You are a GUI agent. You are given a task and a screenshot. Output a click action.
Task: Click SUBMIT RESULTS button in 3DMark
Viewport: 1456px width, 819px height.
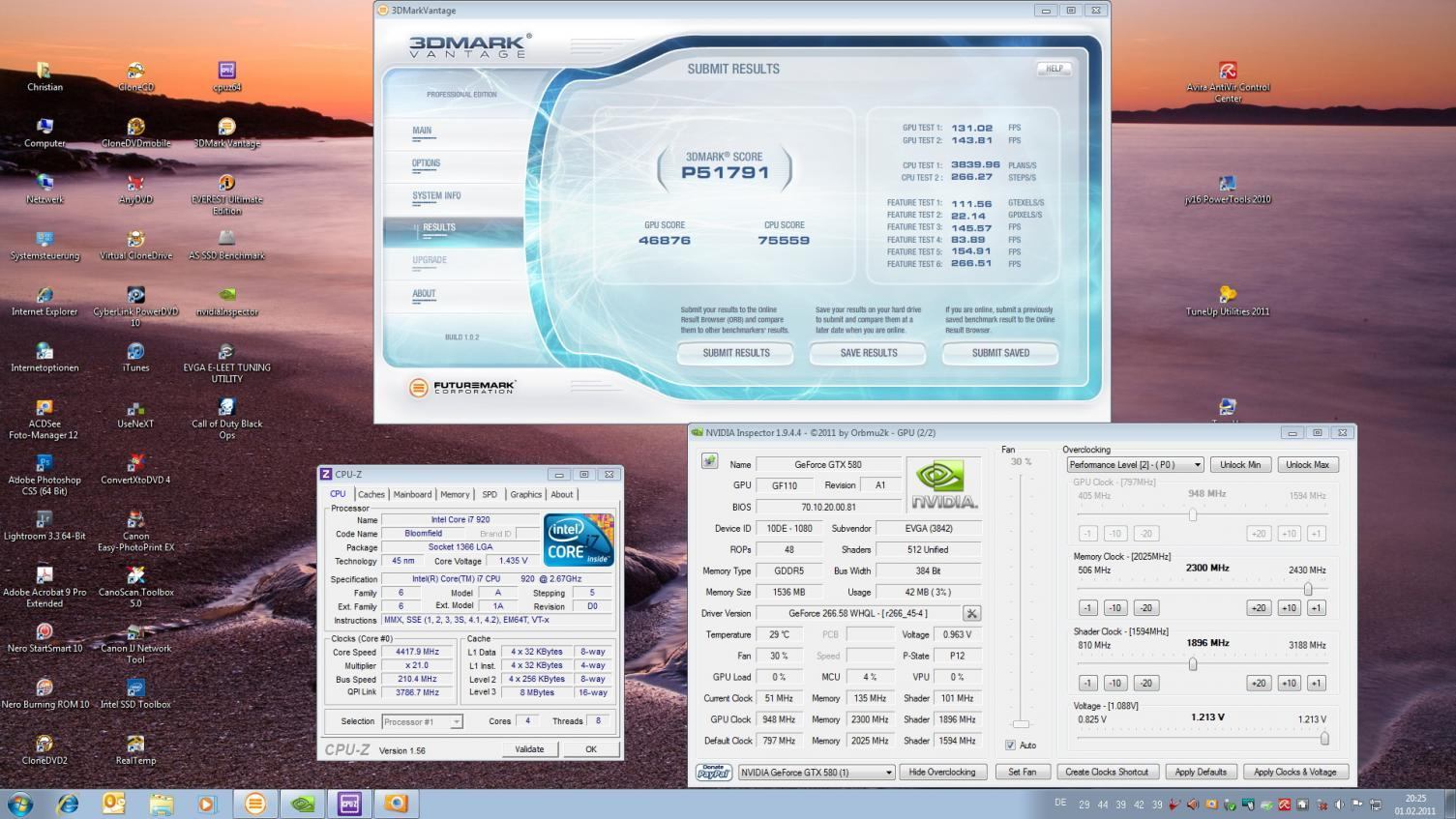pos(736,353)
